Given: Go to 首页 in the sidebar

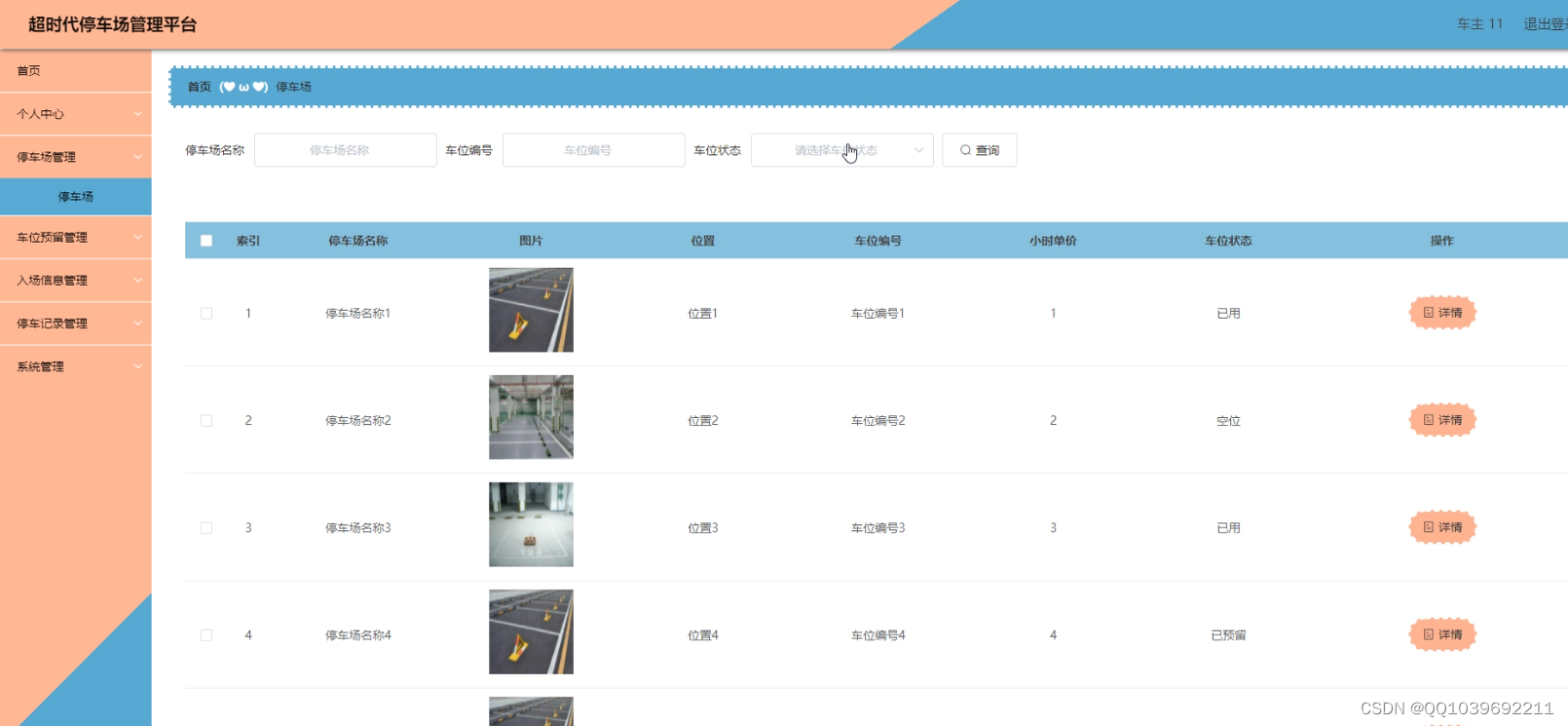Looking at the screenshot, I should pyautogui.click(x=76, y=71).
